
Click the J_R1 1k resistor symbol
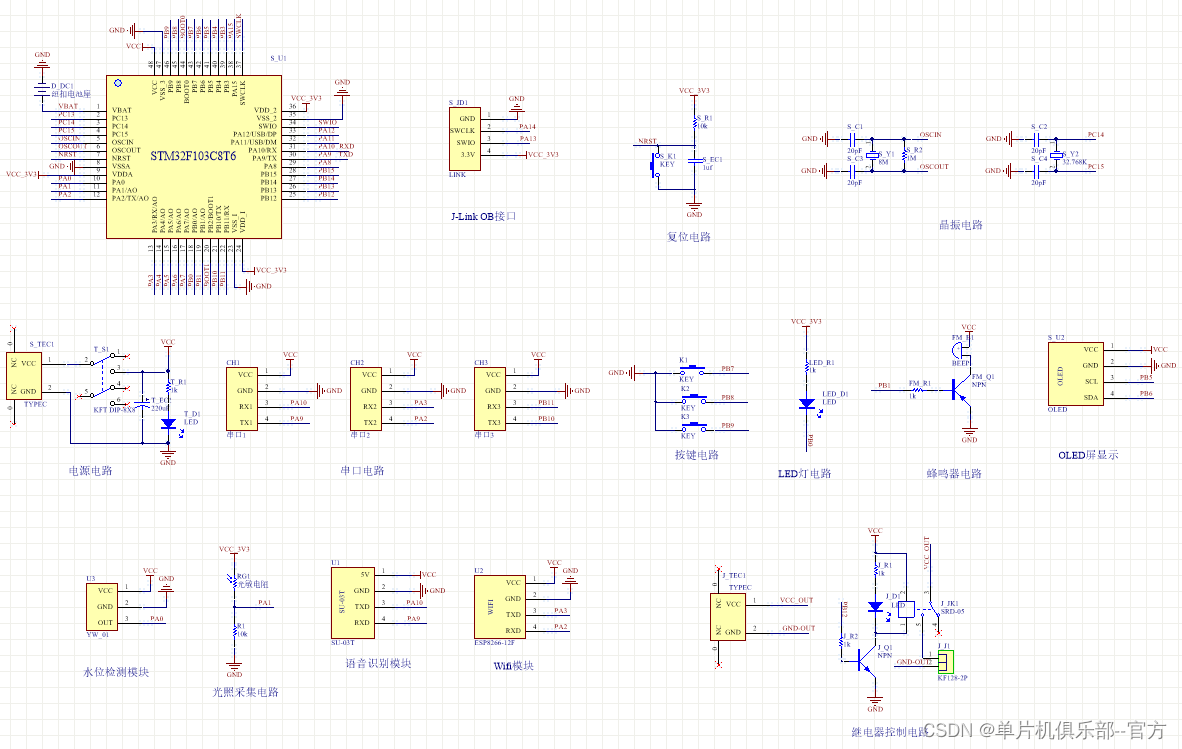(875, 569)
